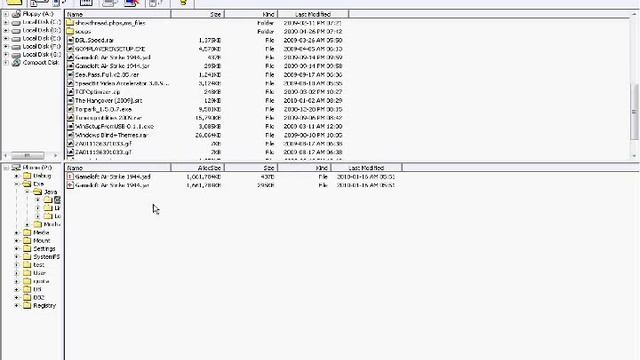640x360 pixels.
Task: Click the TCPOptimizer.zip file icon
Action: pyautogui.click(x=70, y=92)
